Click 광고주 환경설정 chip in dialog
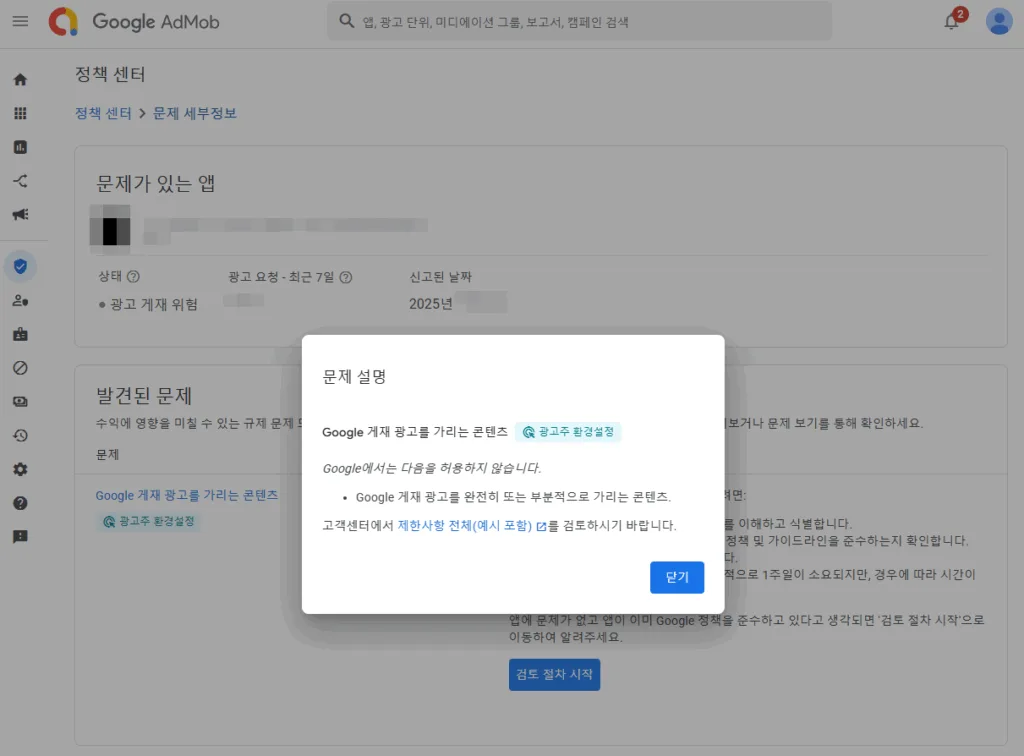Viewport: 1024px width, 756px height. click(x=568, y=432)
